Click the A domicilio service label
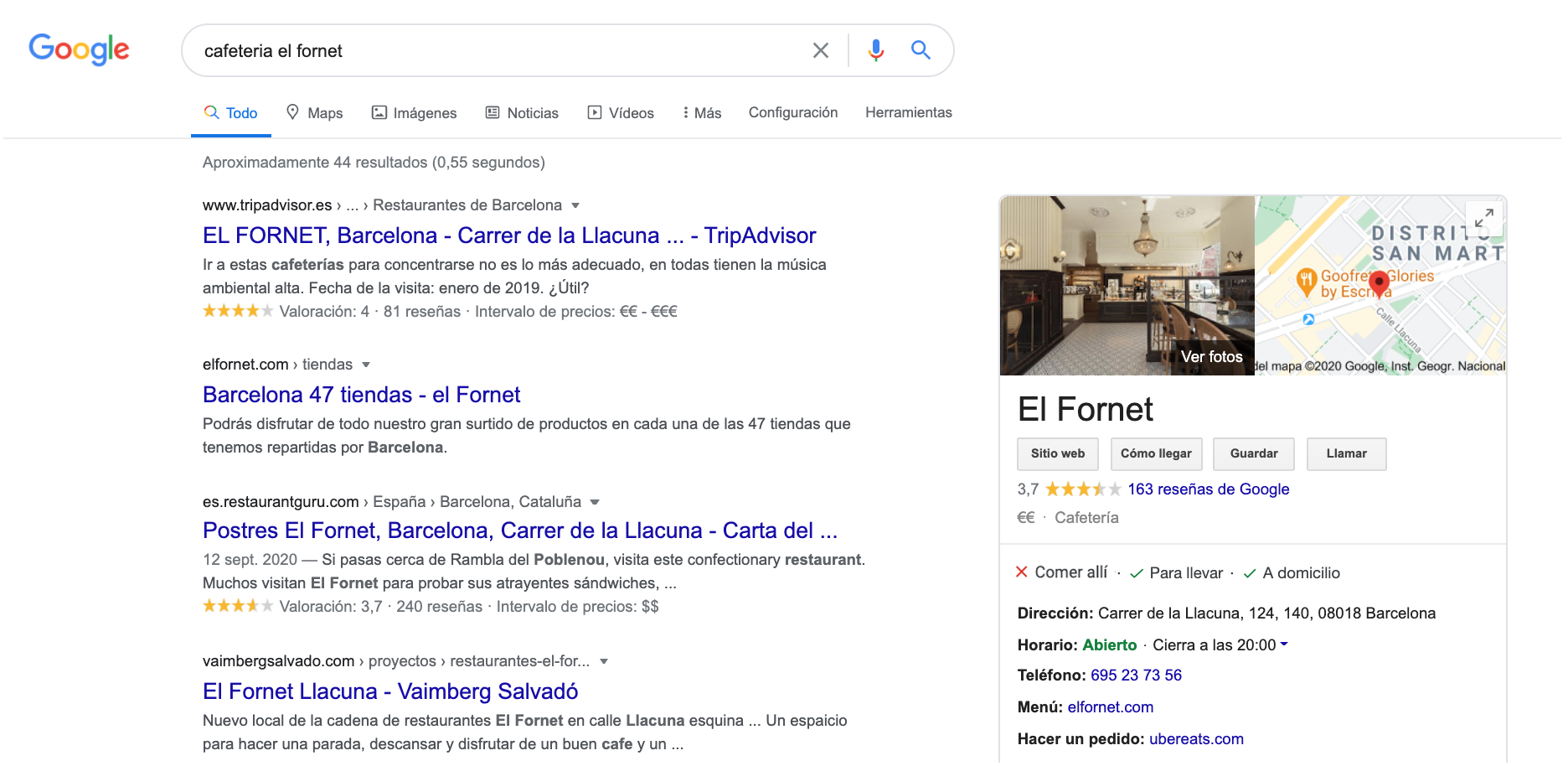Viewport: 1568px width, 766px height. click(x=1301, y=573)
